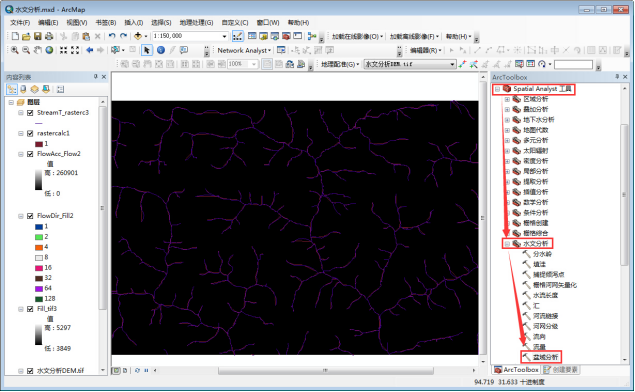Open the 加载在线影像(O) dropdown

pos(357,37)
